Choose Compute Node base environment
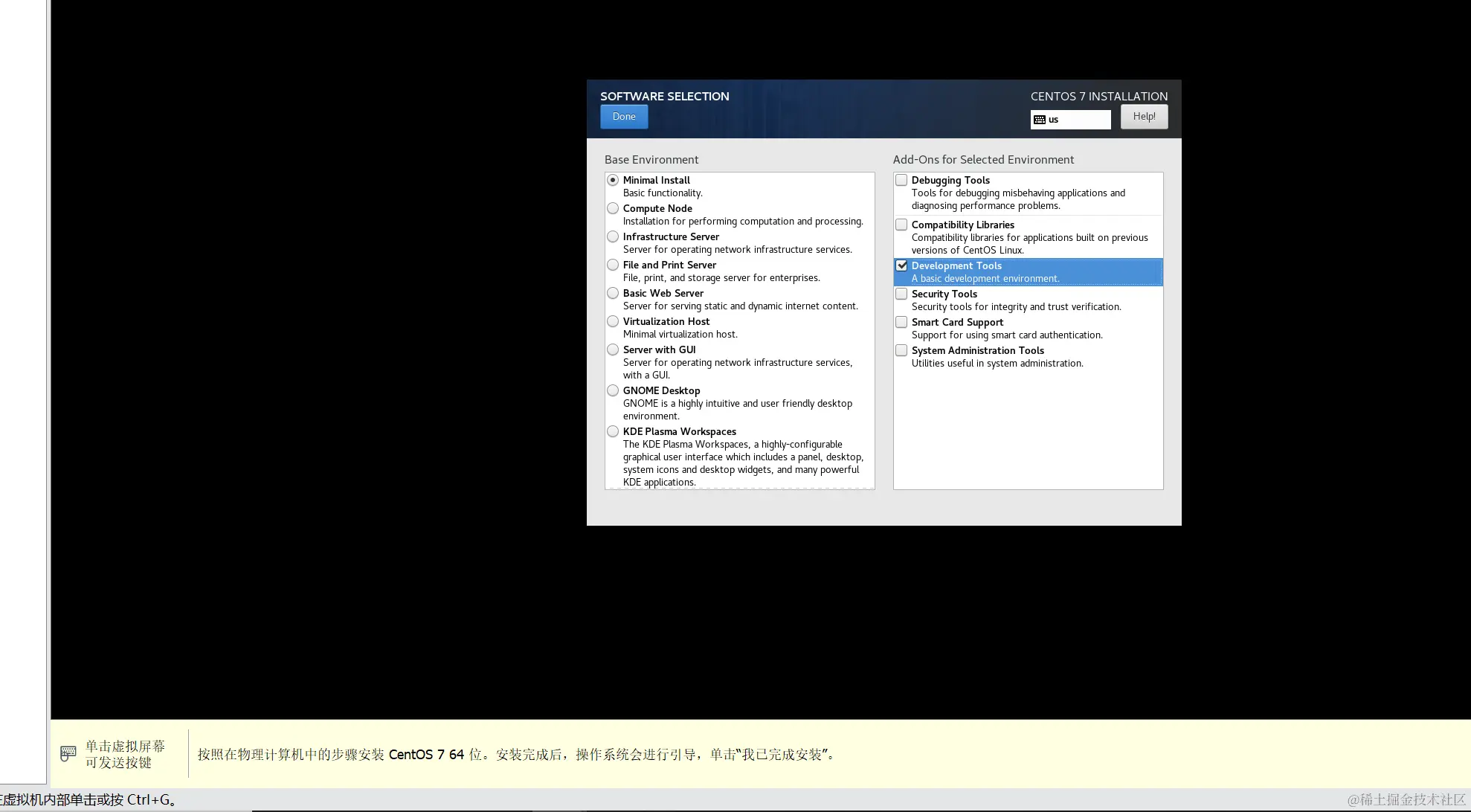 (x=613, y=208)
